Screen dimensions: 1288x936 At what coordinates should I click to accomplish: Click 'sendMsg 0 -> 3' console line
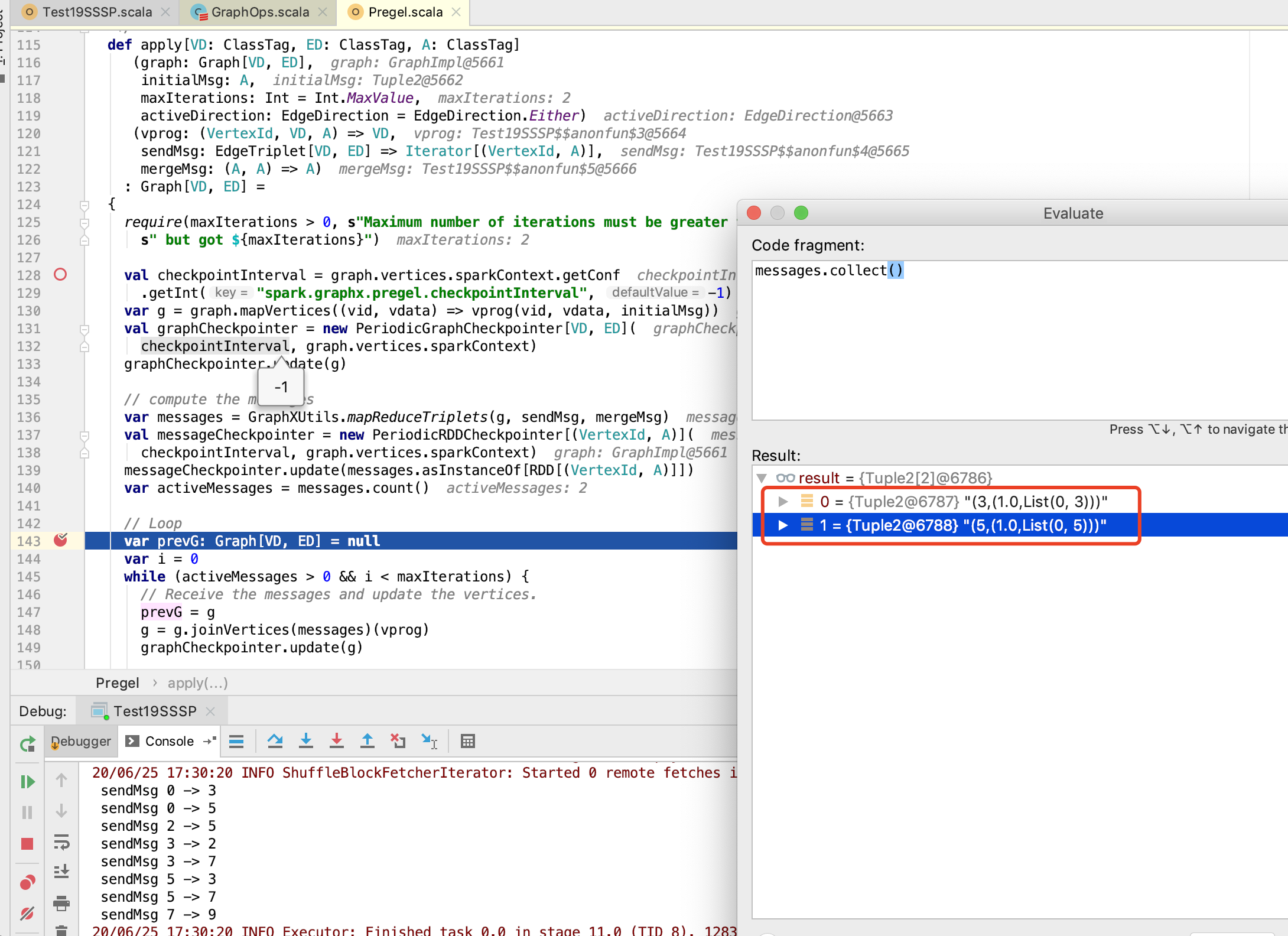(x=158, y=791)
